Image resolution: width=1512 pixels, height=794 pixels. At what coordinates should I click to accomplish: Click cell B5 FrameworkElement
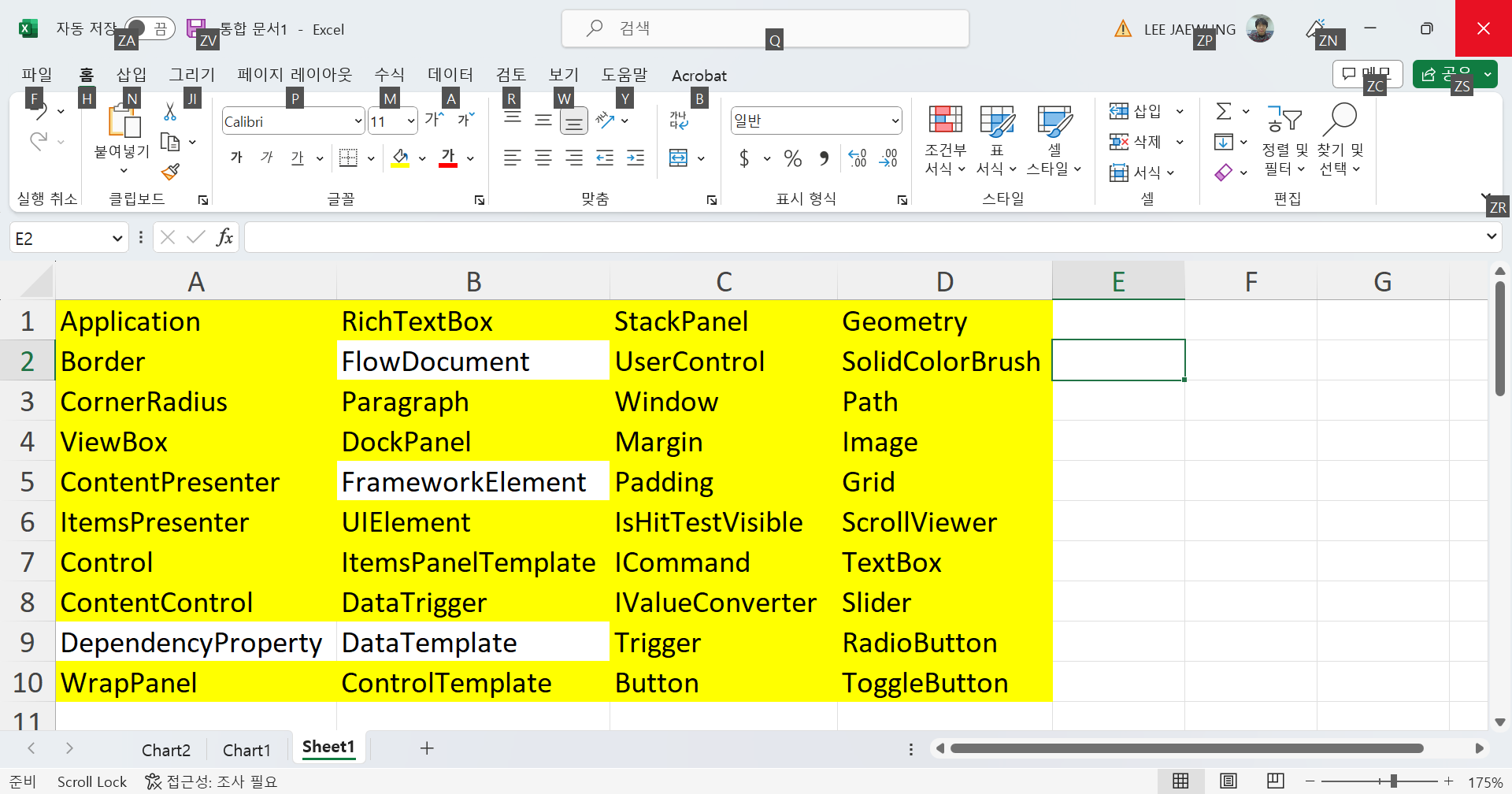click(x=472, y=481)
